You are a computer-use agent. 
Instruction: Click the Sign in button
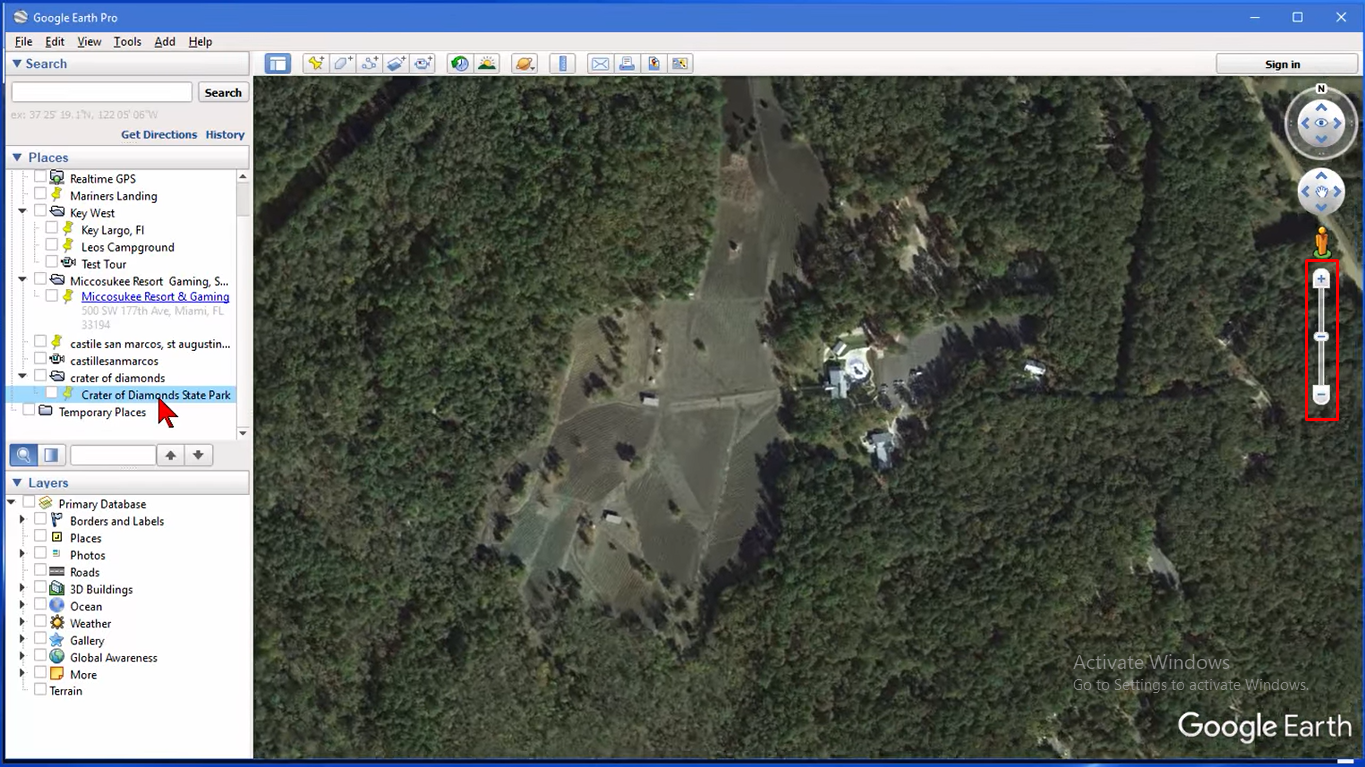click(1283, 64)
